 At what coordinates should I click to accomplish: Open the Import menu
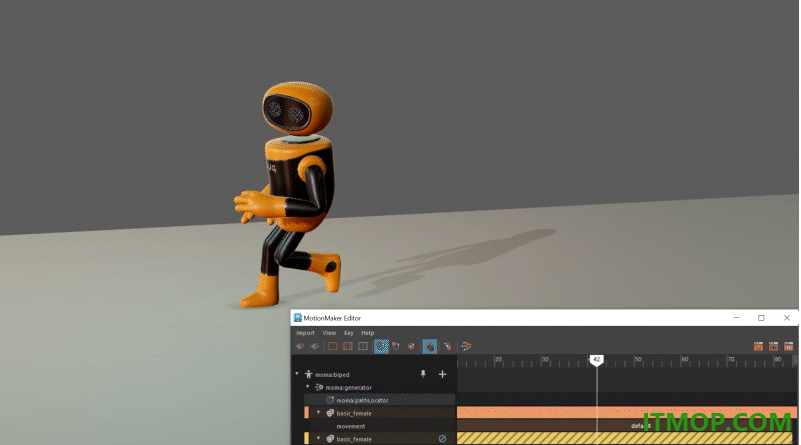pos(305,333)
